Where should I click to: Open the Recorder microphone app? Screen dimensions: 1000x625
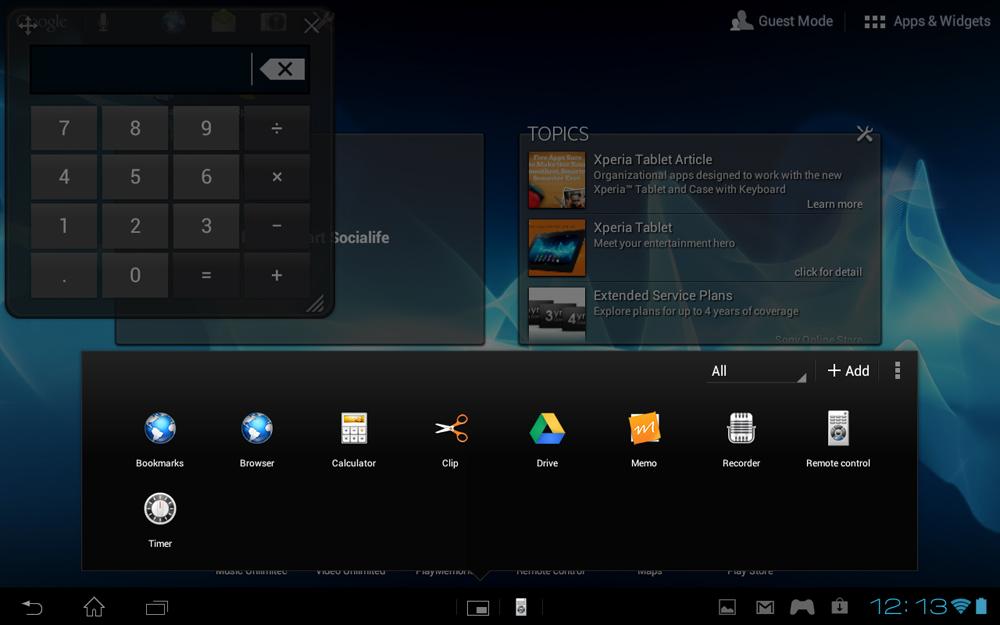coord(741,439)
